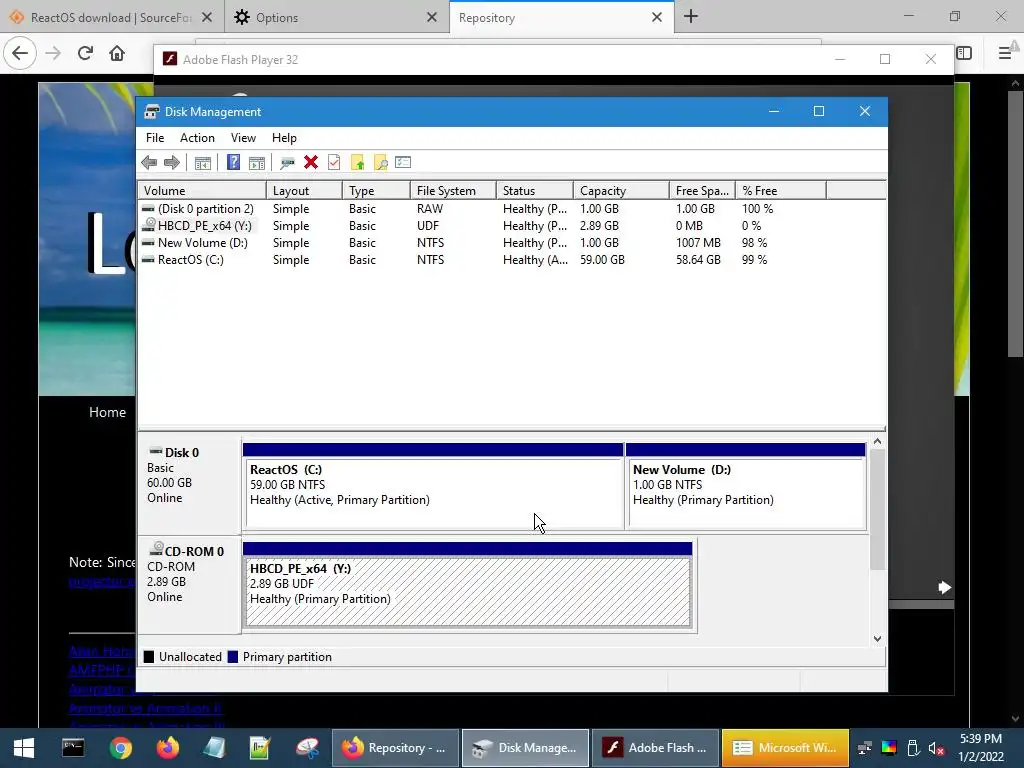Click the muted volume tray icon
Viewport: 1024px width, 768px height.
click(936, 748)
